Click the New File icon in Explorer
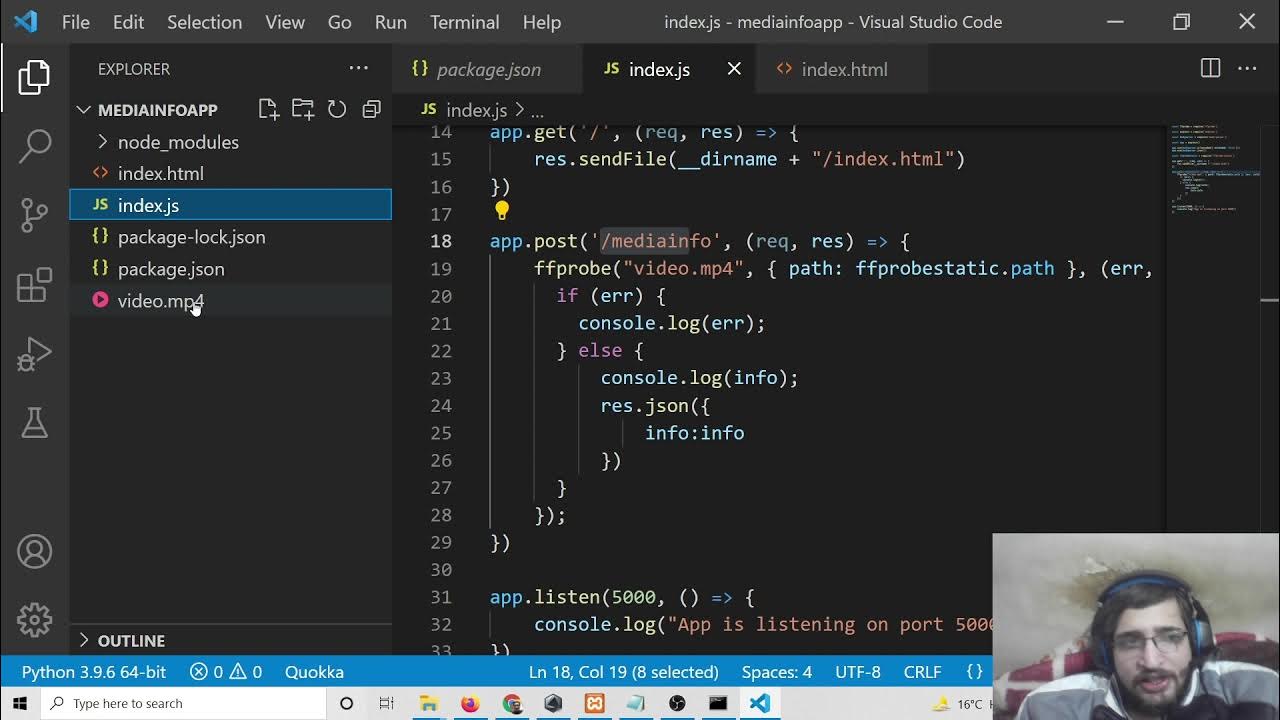Viewport: 1280px width, 720px height. (268, 109)
